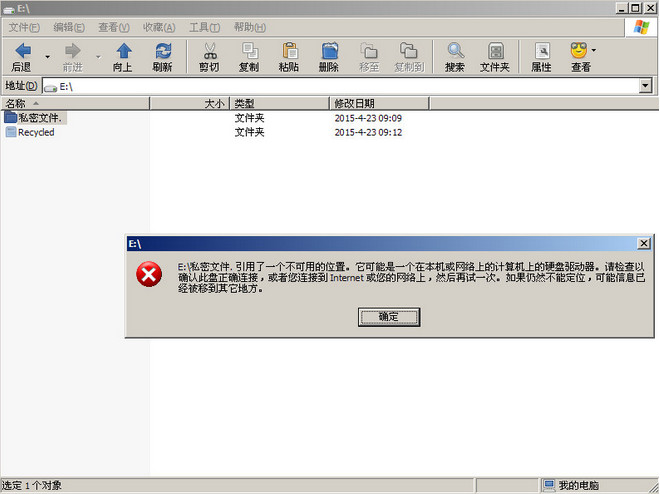Sort by 修改日期 column header

point(379,104)
